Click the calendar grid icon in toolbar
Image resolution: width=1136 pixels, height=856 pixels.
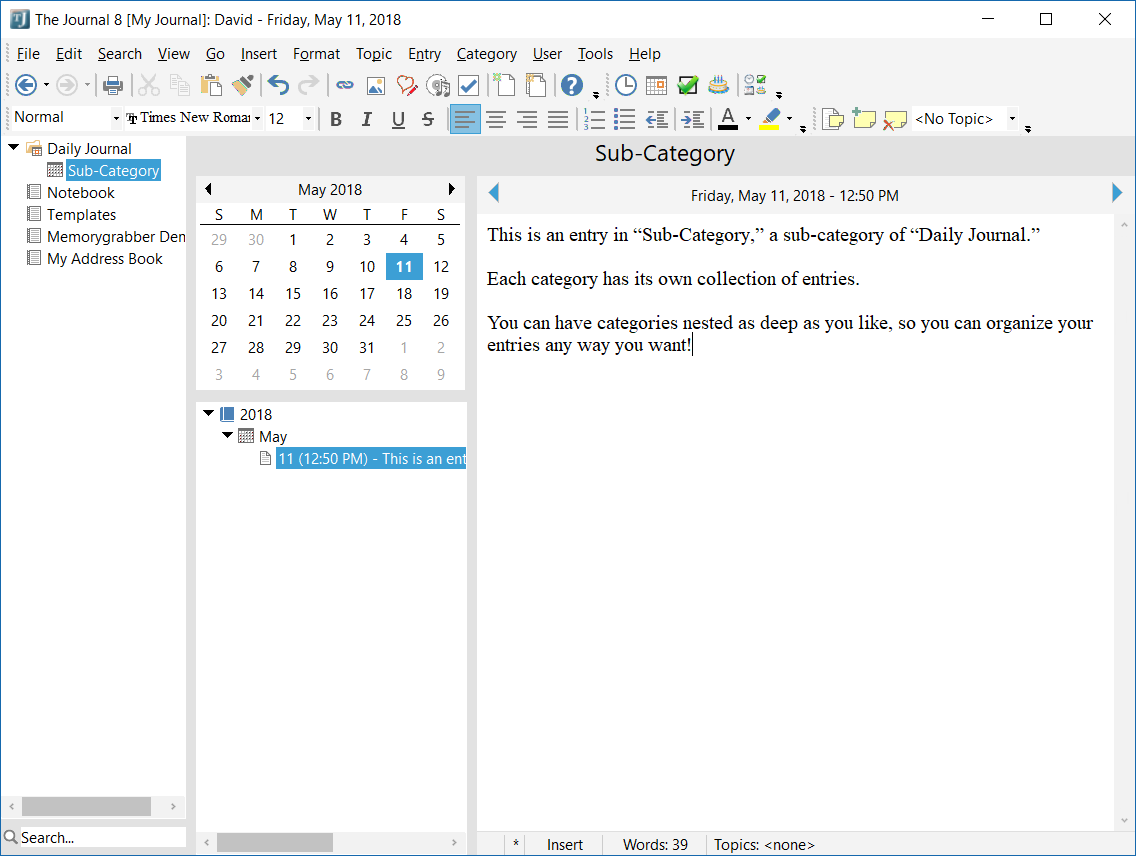pyautogui.click(x=656, y=85)
